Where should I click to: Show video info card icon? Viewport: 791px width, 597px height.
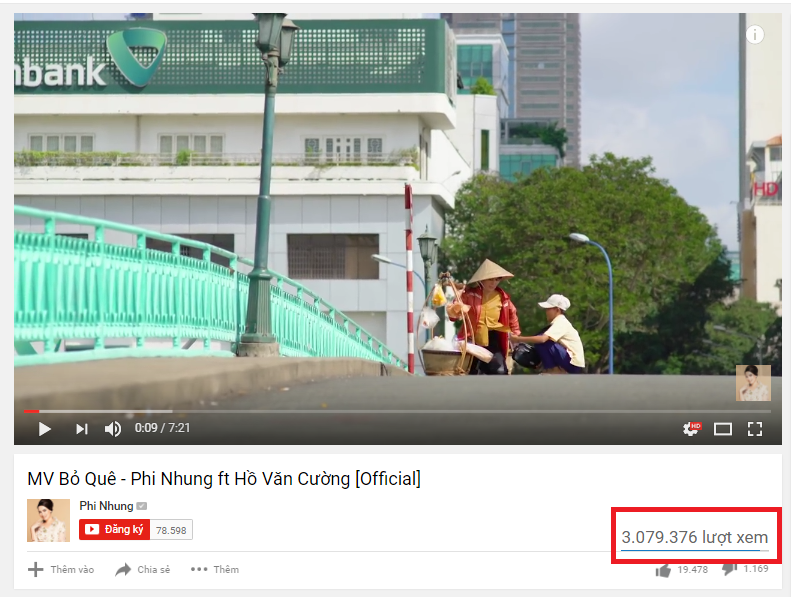coord(755,35)
